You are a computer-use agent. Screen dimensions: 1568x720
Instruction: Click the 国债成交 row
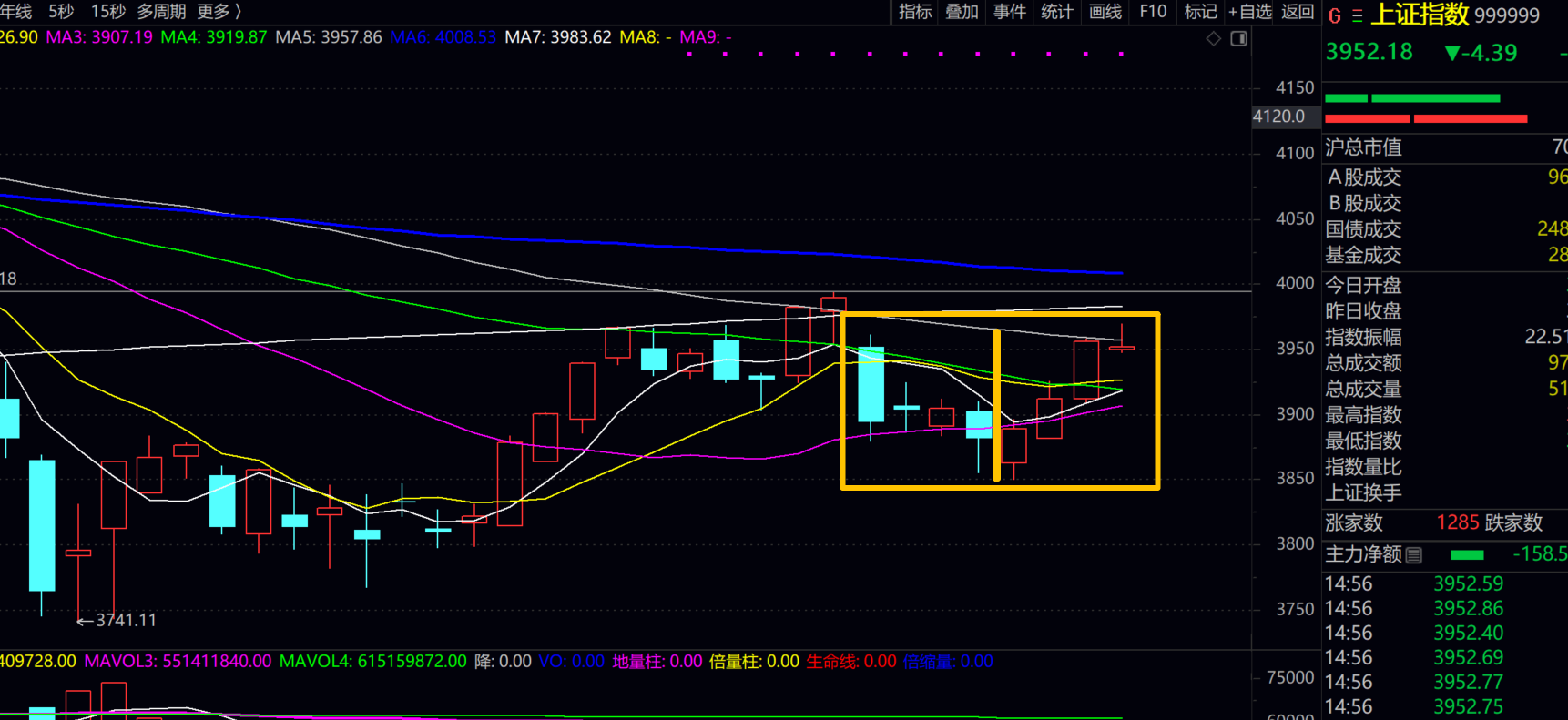pos(1445,229)
